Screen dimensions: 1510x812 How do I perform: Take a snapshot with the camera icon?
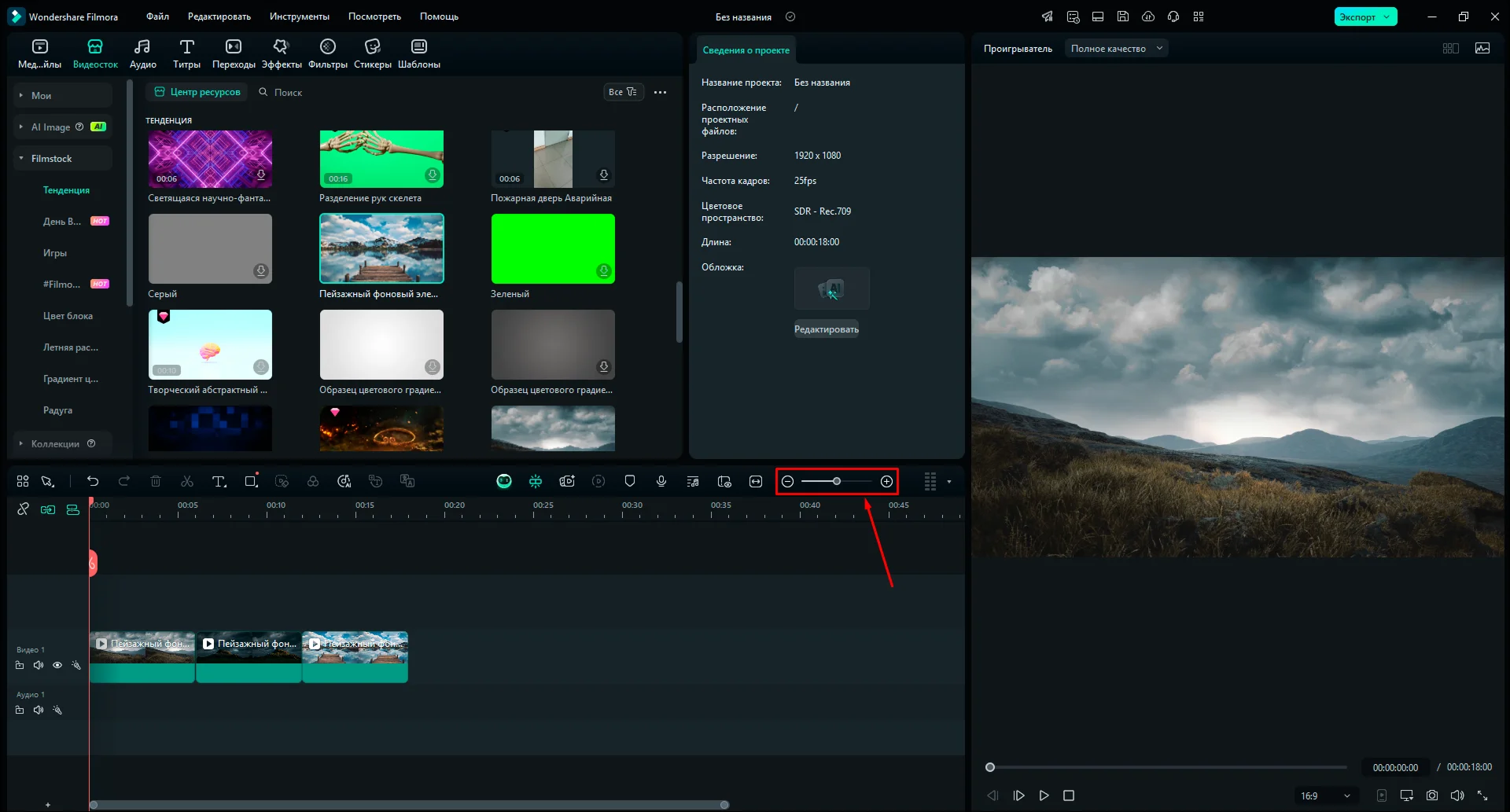pyautogui.click(x=1432, y=795)
